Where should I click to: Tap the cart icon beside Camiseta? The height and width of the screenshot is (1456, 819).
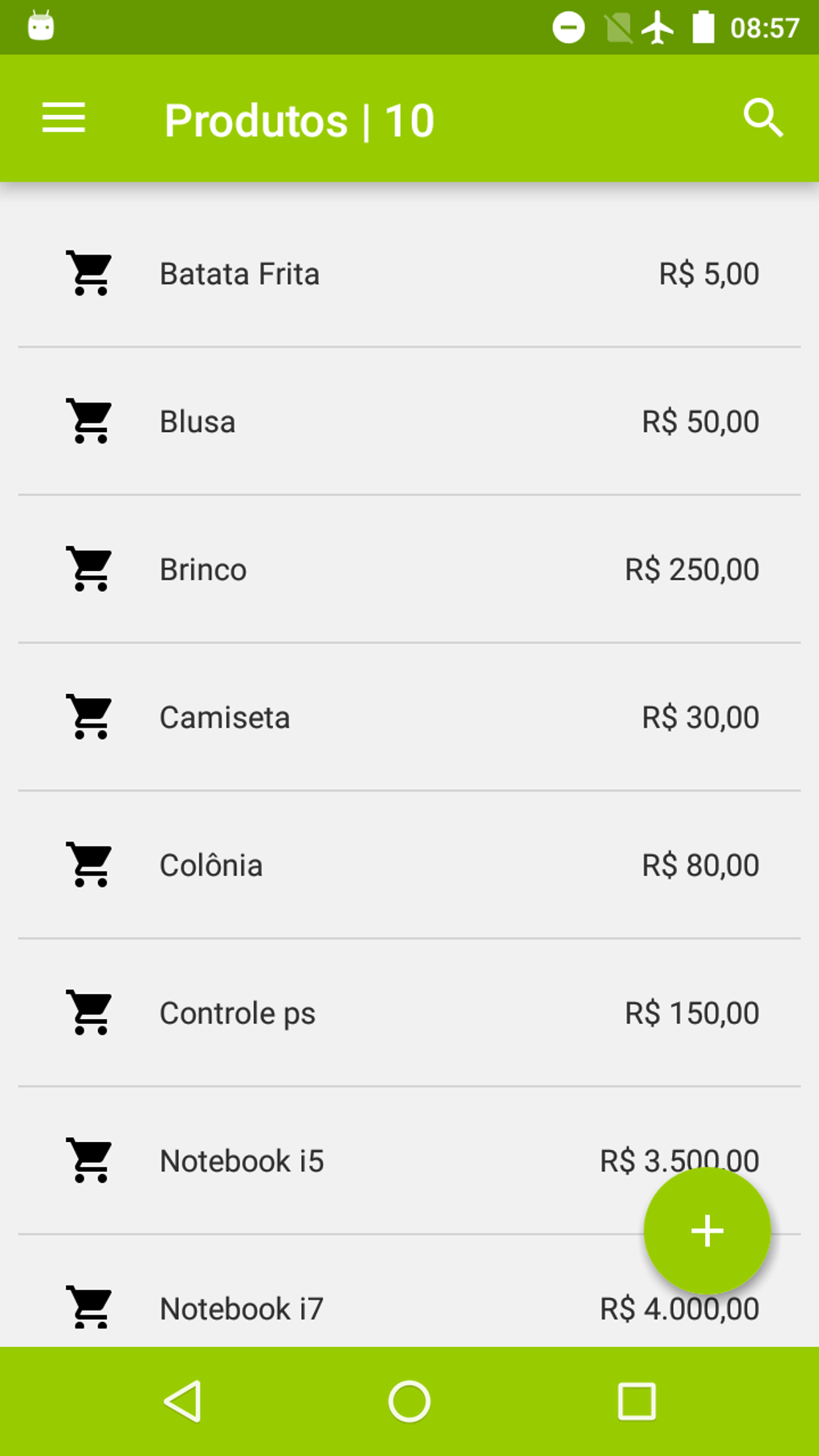pos(90,716)
